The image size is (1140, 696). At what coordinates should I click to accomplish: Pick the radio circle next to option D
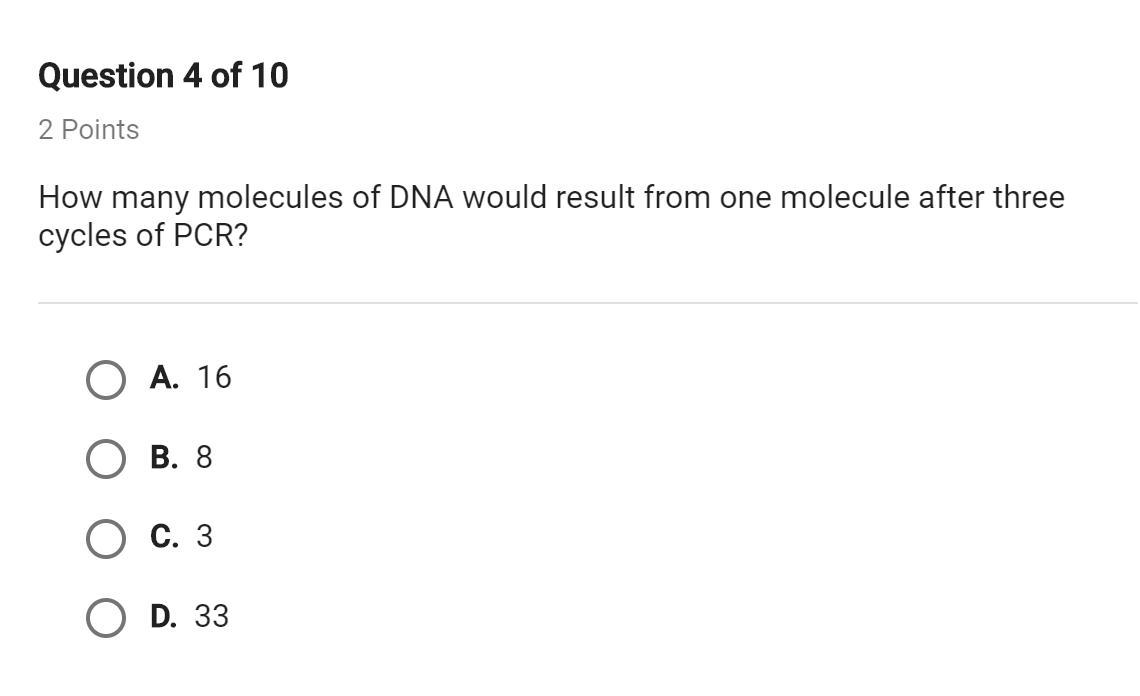(x=106, y=618)
